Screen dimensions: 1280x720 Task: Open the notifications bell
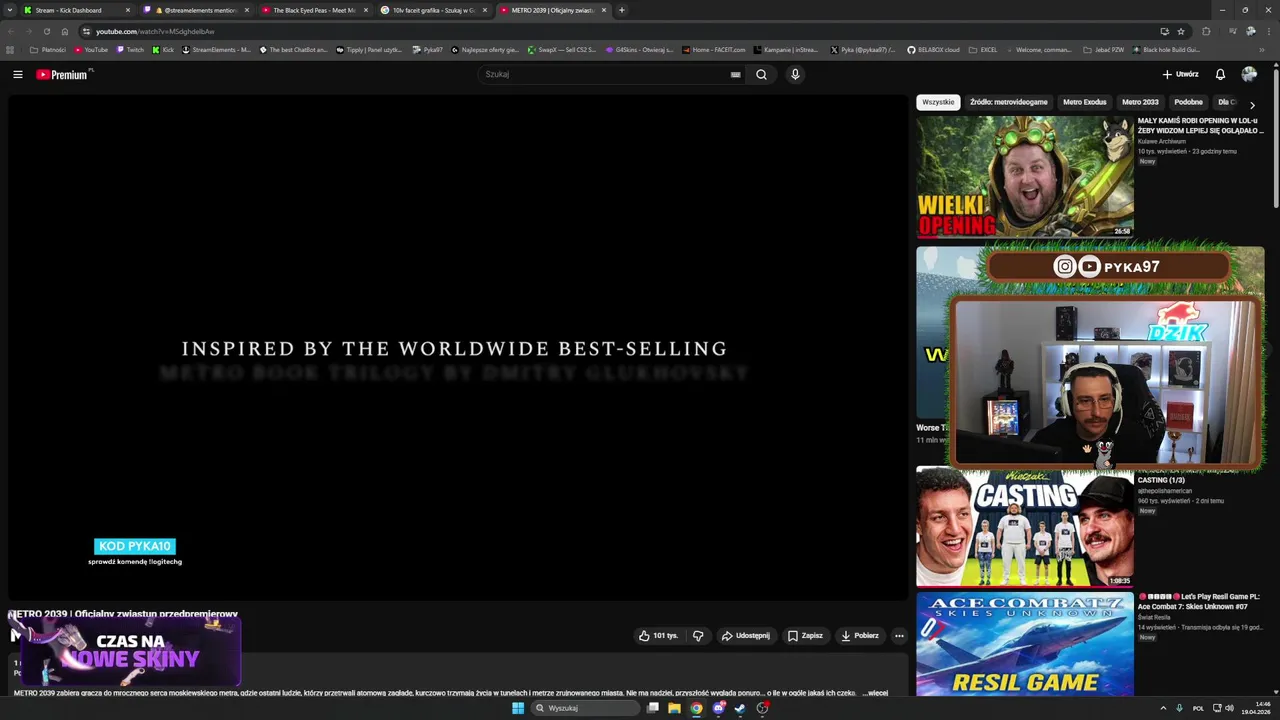(1220, 74)
